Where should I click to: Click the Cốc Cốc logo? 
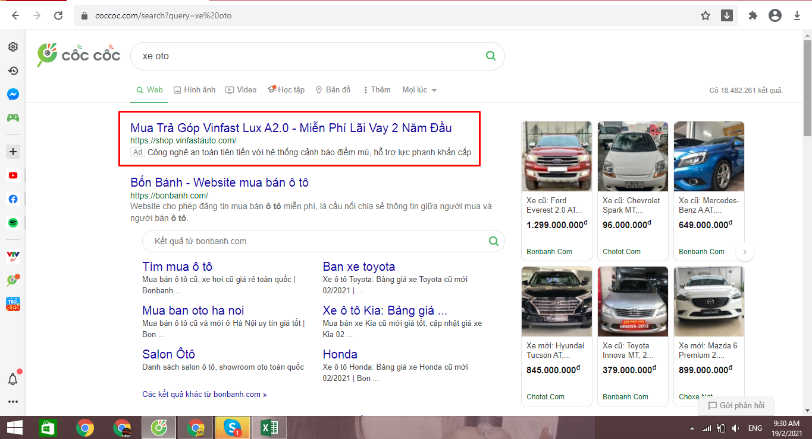[78, 55]
